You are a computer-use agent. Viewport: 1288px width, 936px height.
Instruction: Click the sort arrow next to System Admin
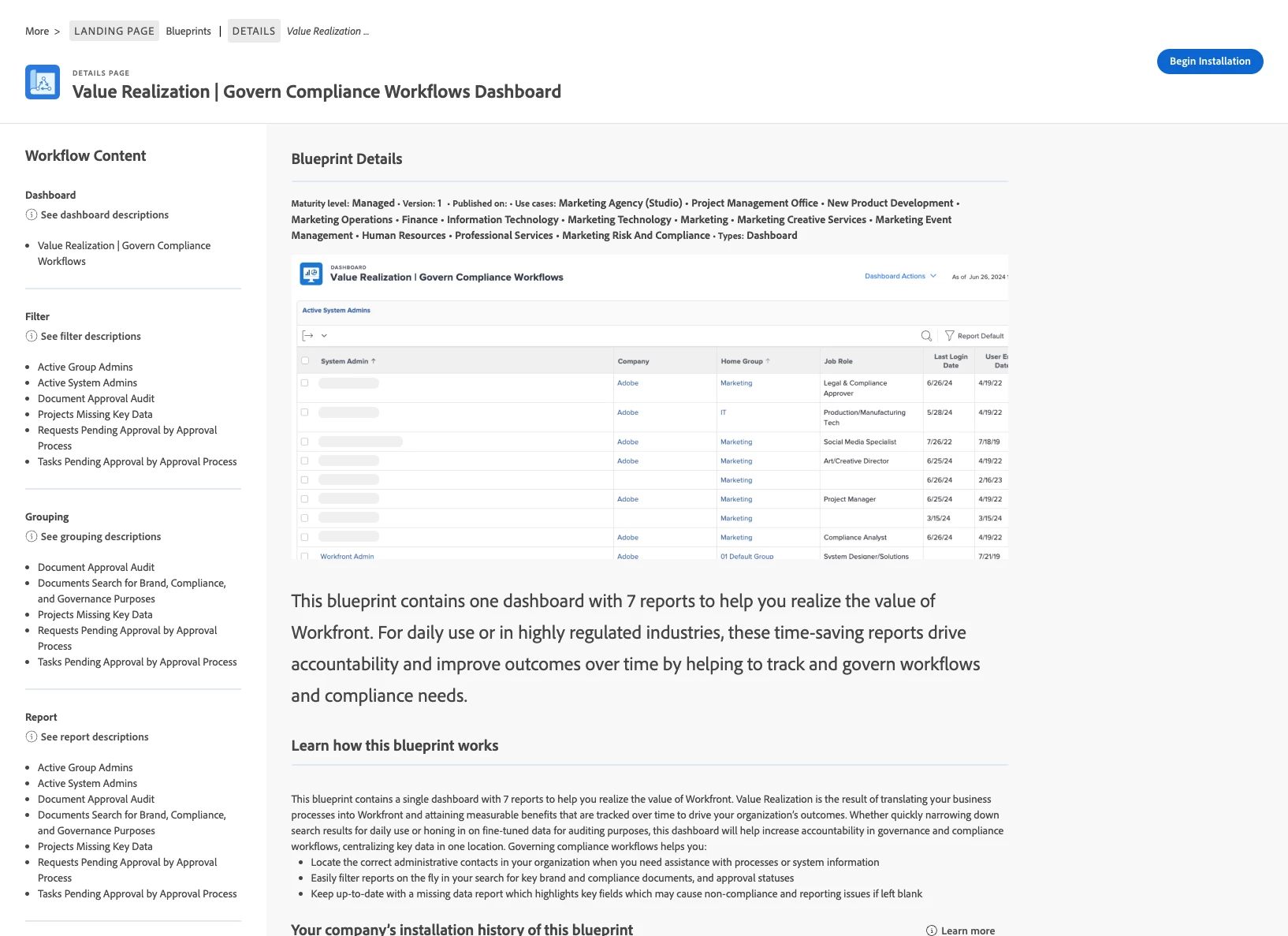point(374,361)
